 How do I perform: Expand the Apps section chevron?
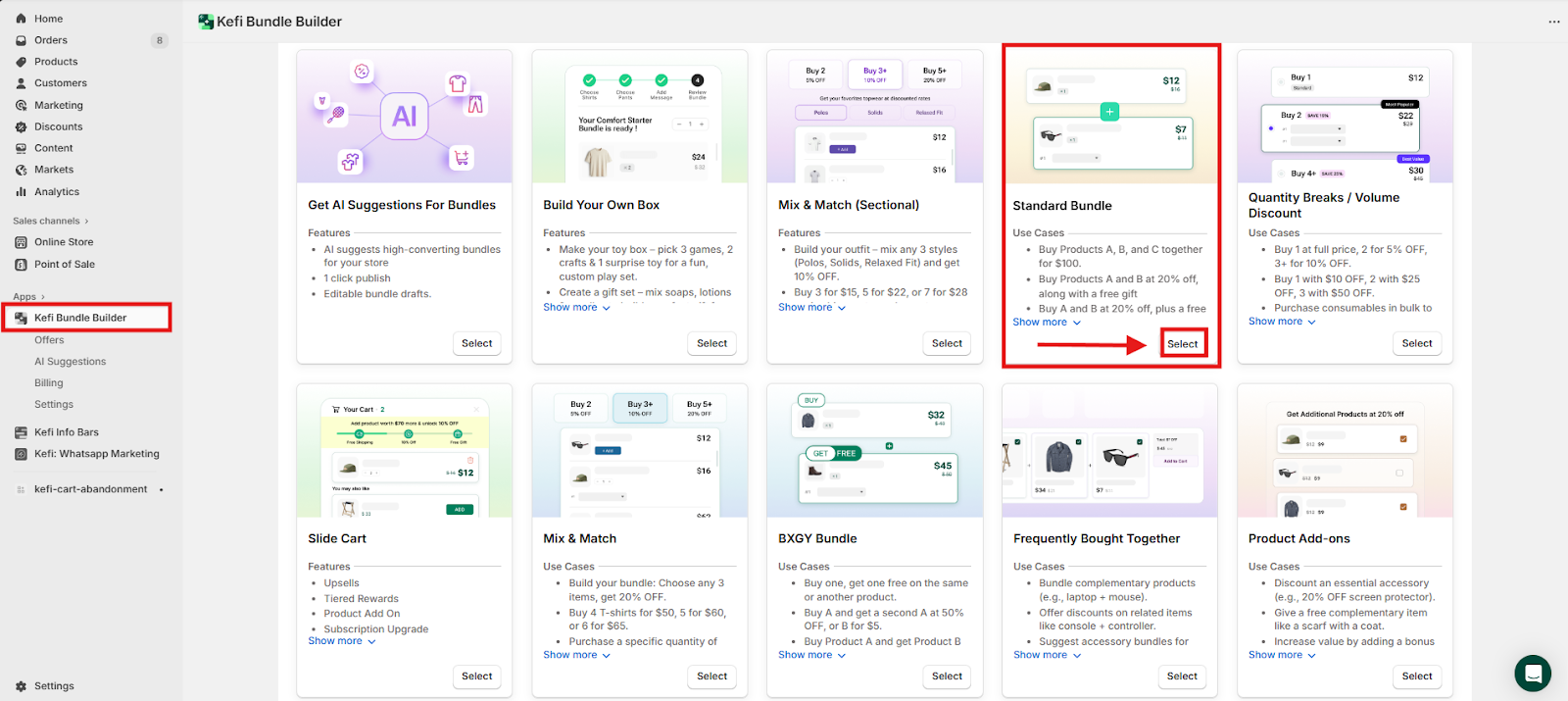click(x=42, y=297)
